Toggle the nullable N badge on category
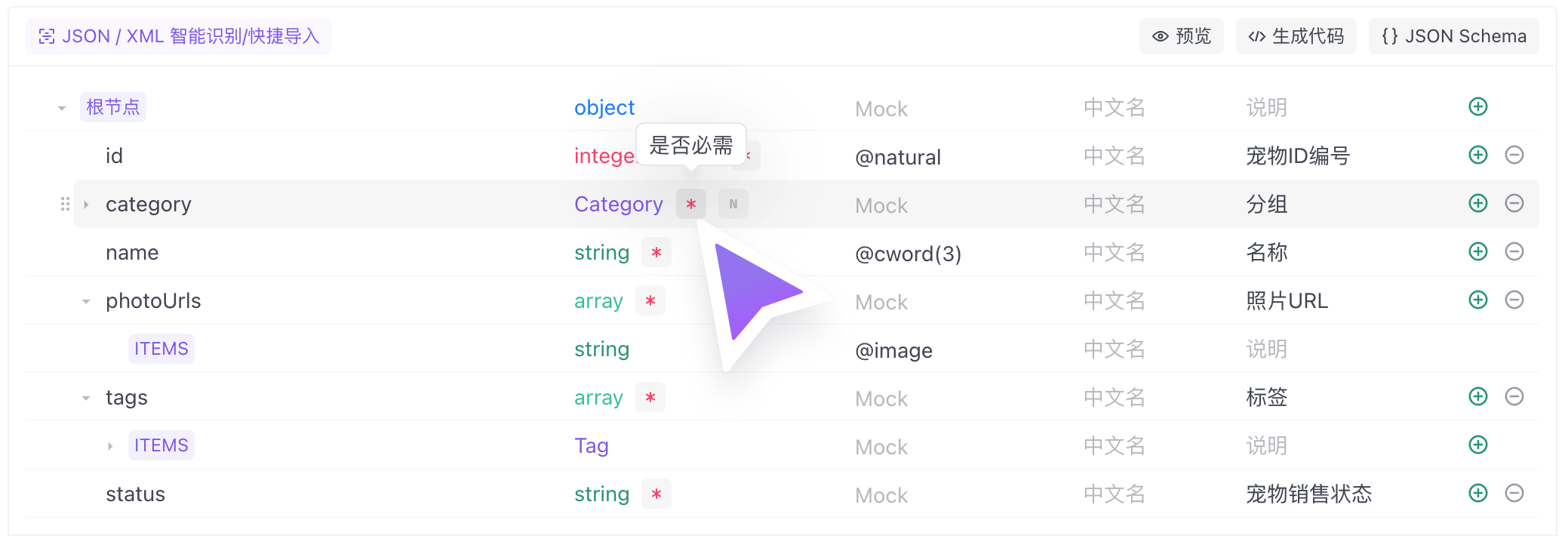The height and width of the screenshot is (548, 1568). click(733, 204)
